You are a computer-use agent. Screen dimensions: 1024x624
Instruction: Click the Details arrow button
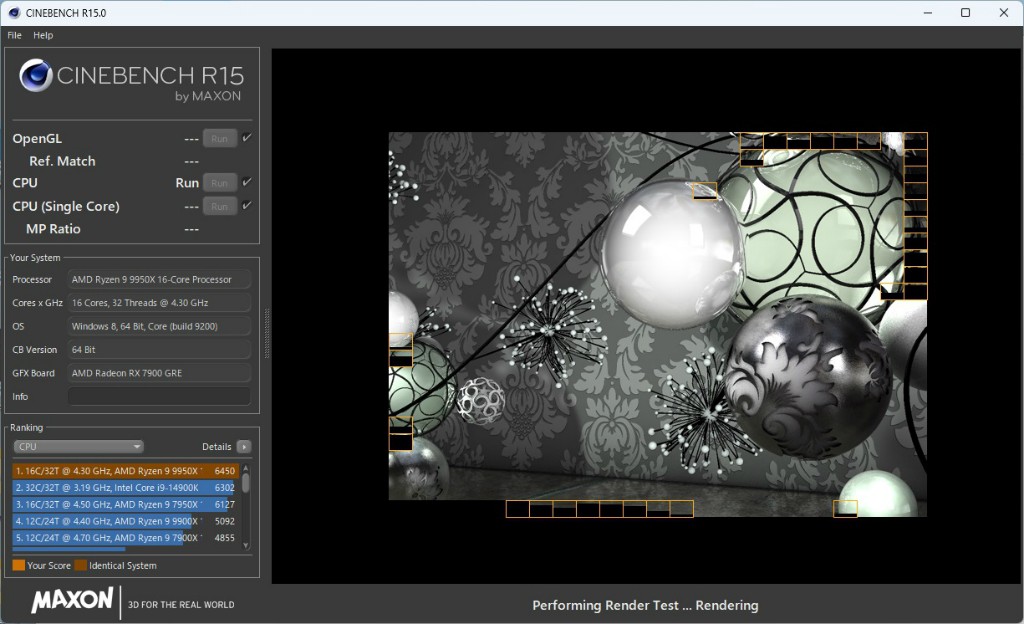coord(243,447)
